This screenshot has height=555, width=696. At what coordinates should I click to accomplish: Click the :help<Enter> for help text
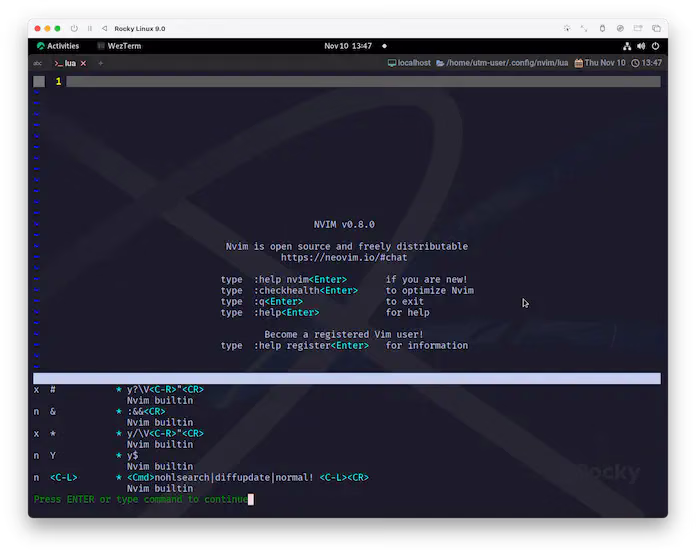tap(286, 312)
